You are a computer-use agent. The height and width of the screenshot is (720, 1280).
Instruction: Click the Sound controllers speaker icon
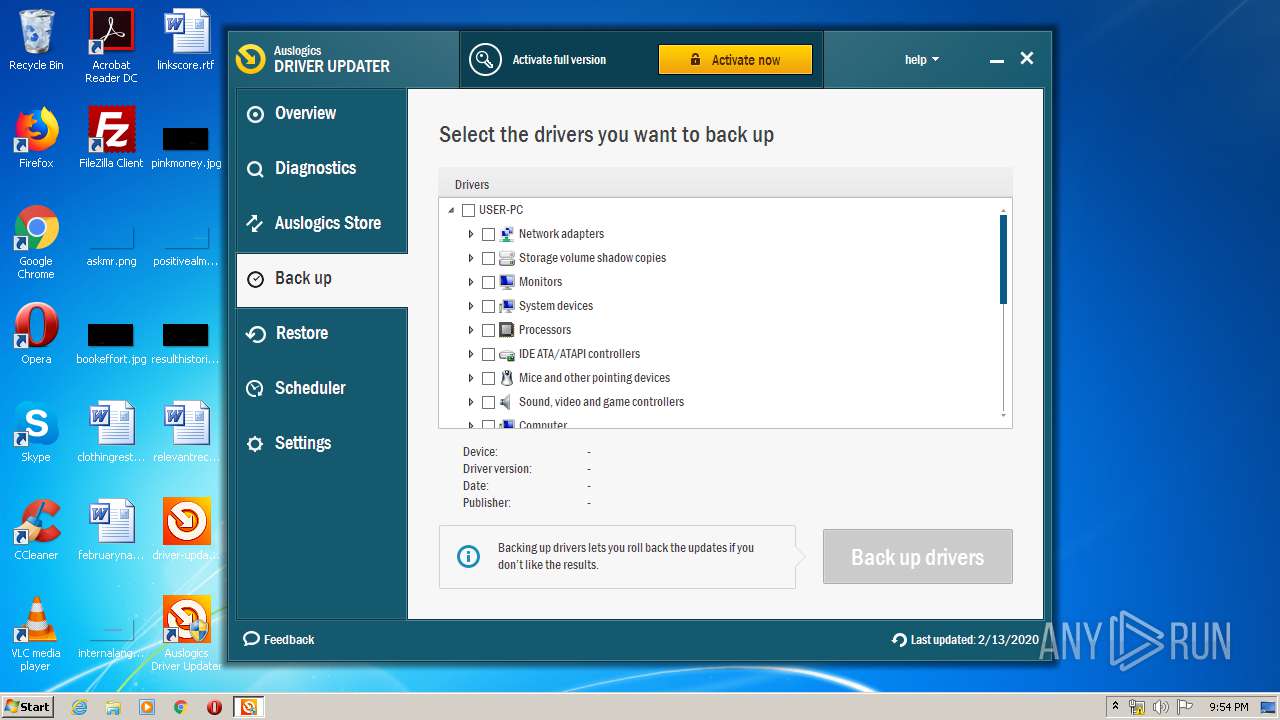point(507,402)
